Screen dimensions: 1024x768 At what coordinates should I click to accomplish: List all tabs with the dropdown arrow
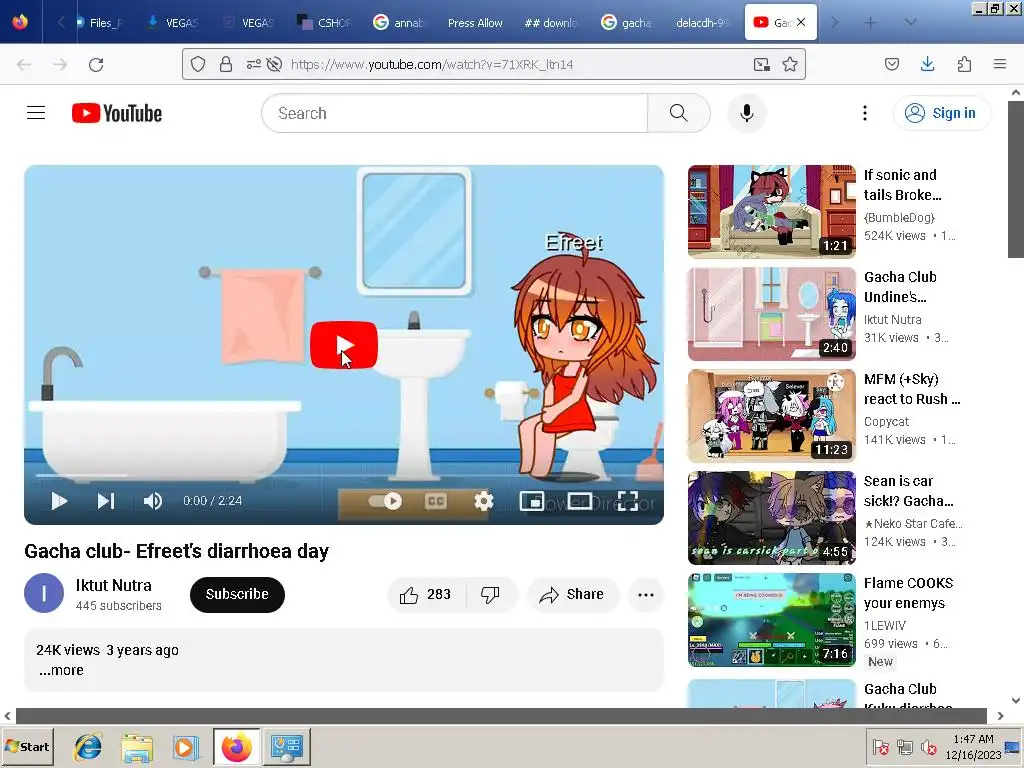pyautogui.click(x=910, y=23)
